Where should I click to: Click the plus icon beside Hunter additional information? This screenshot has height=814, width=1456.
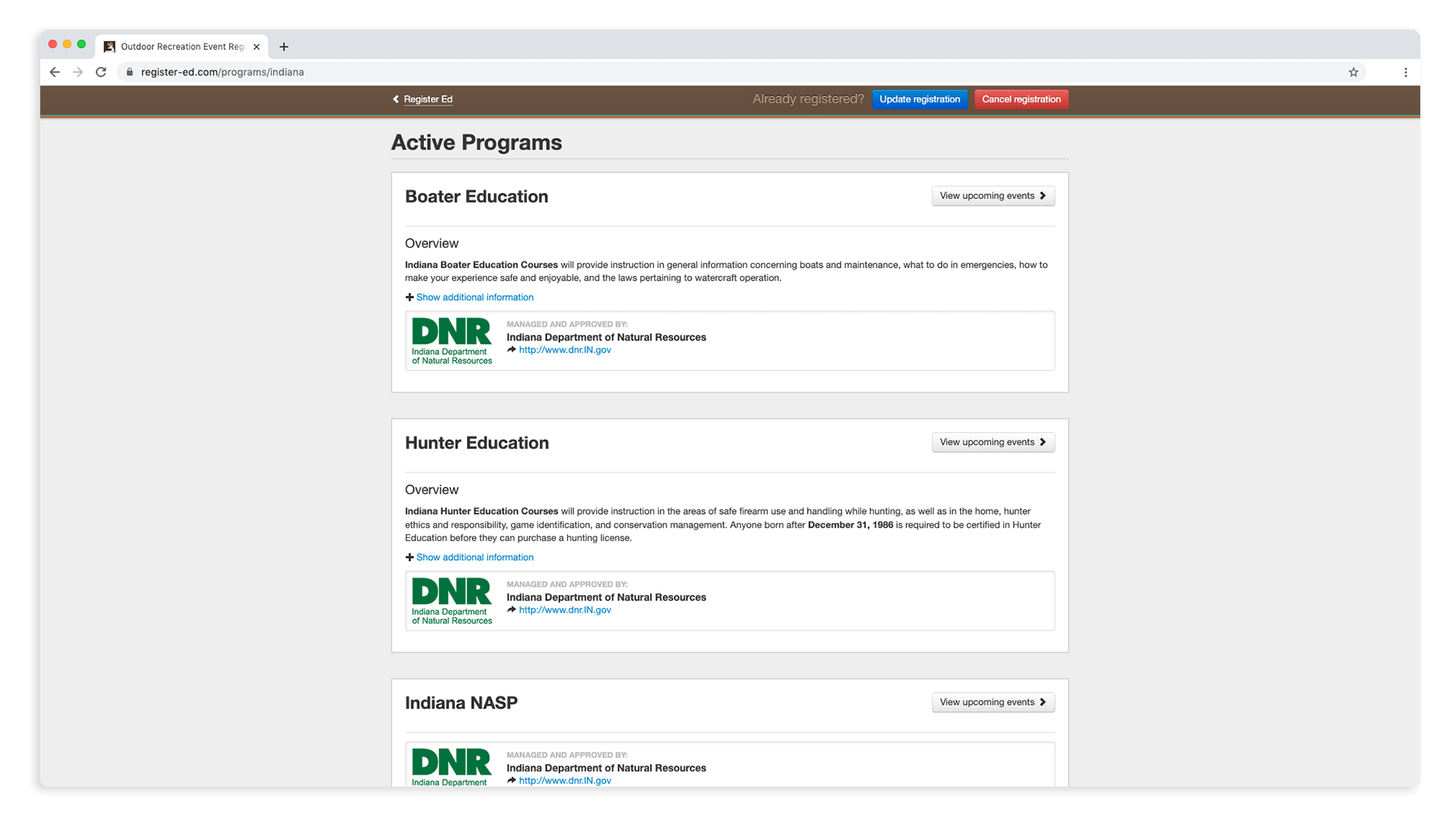[x=409, y=557]
